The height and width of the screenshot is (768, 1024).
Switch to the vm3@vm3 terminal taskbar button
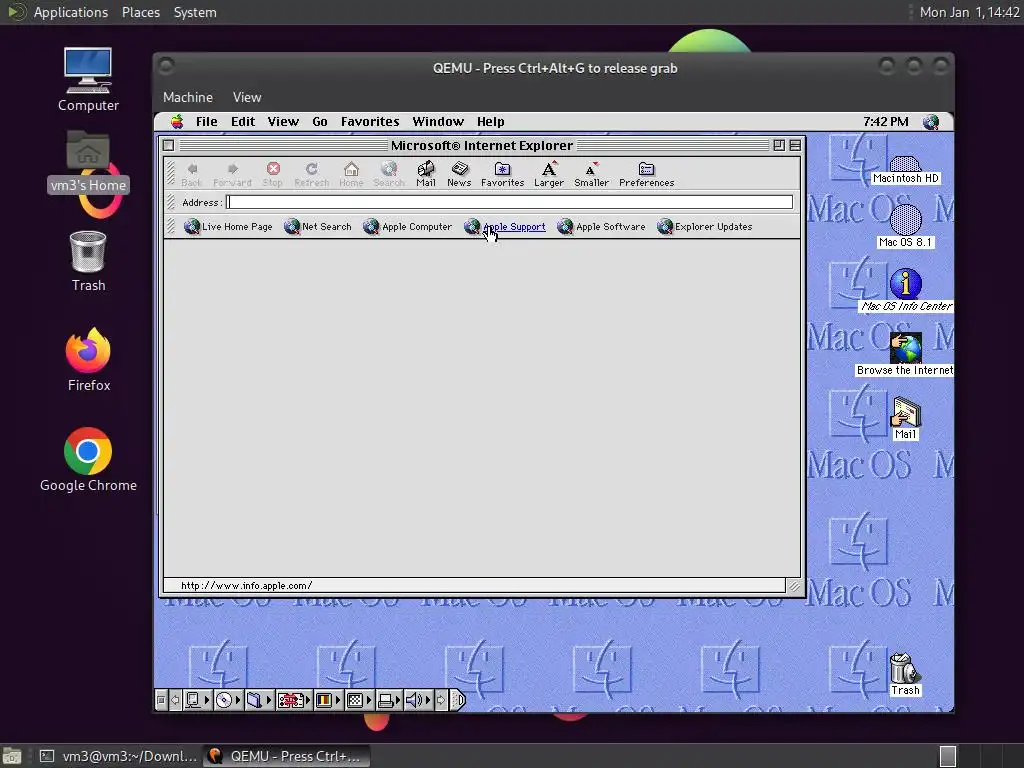click(118, 756)
